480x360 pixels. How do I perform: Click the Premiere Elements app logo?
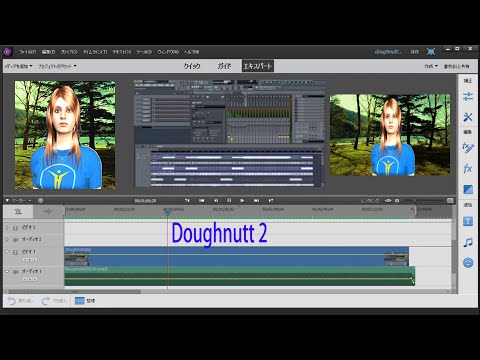8,52
